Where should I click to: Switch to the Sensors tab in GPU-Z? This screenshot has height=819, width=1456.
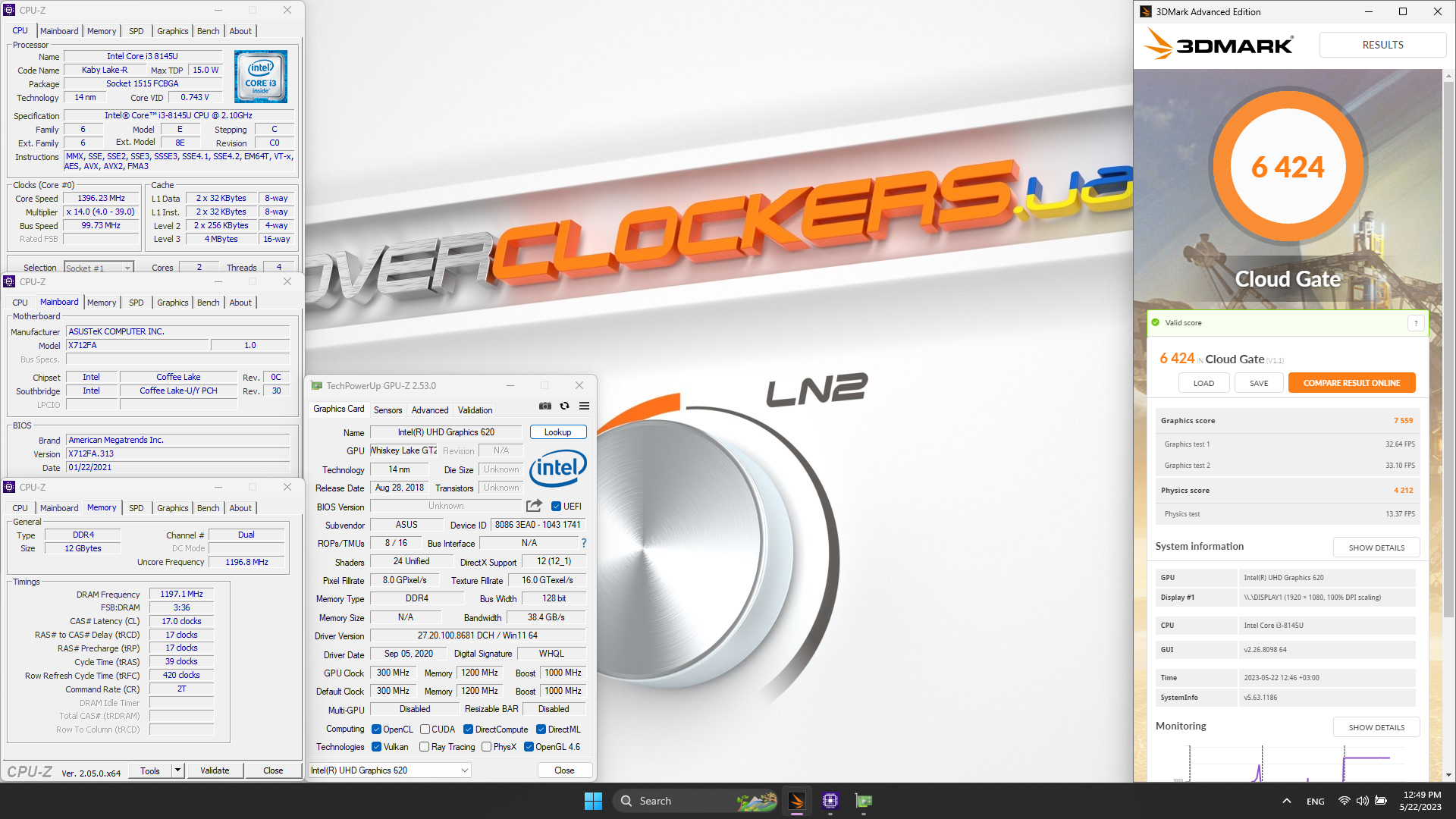388,410
